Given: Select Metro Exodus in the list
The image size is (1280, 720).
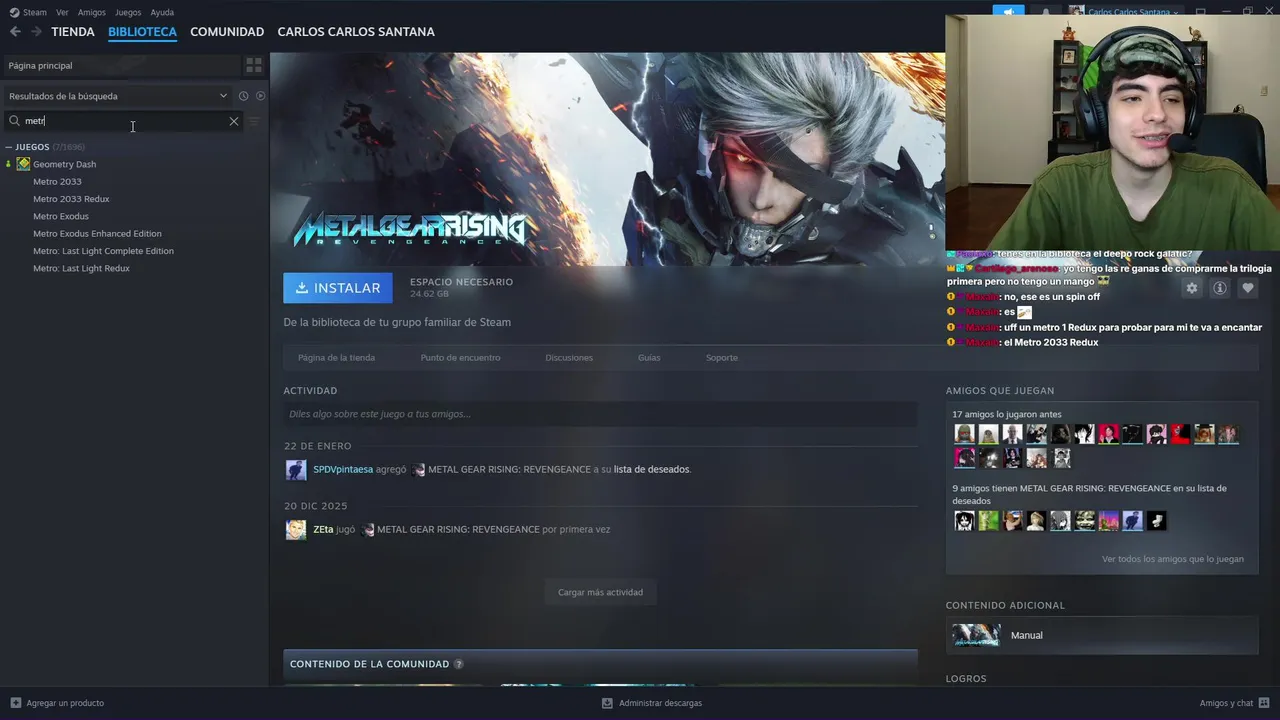Looking at the screenshot, I should click(61, 216).
